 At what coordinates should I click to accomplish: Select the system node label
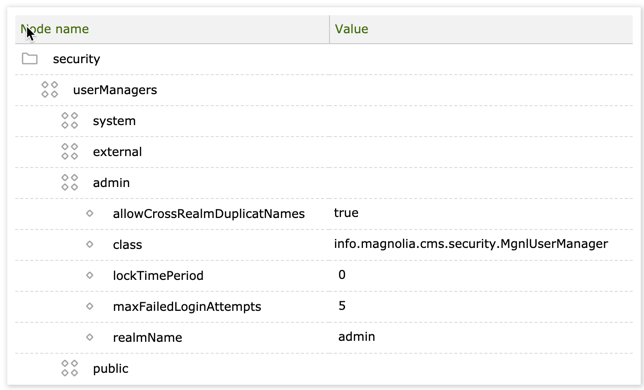[114, 121]
